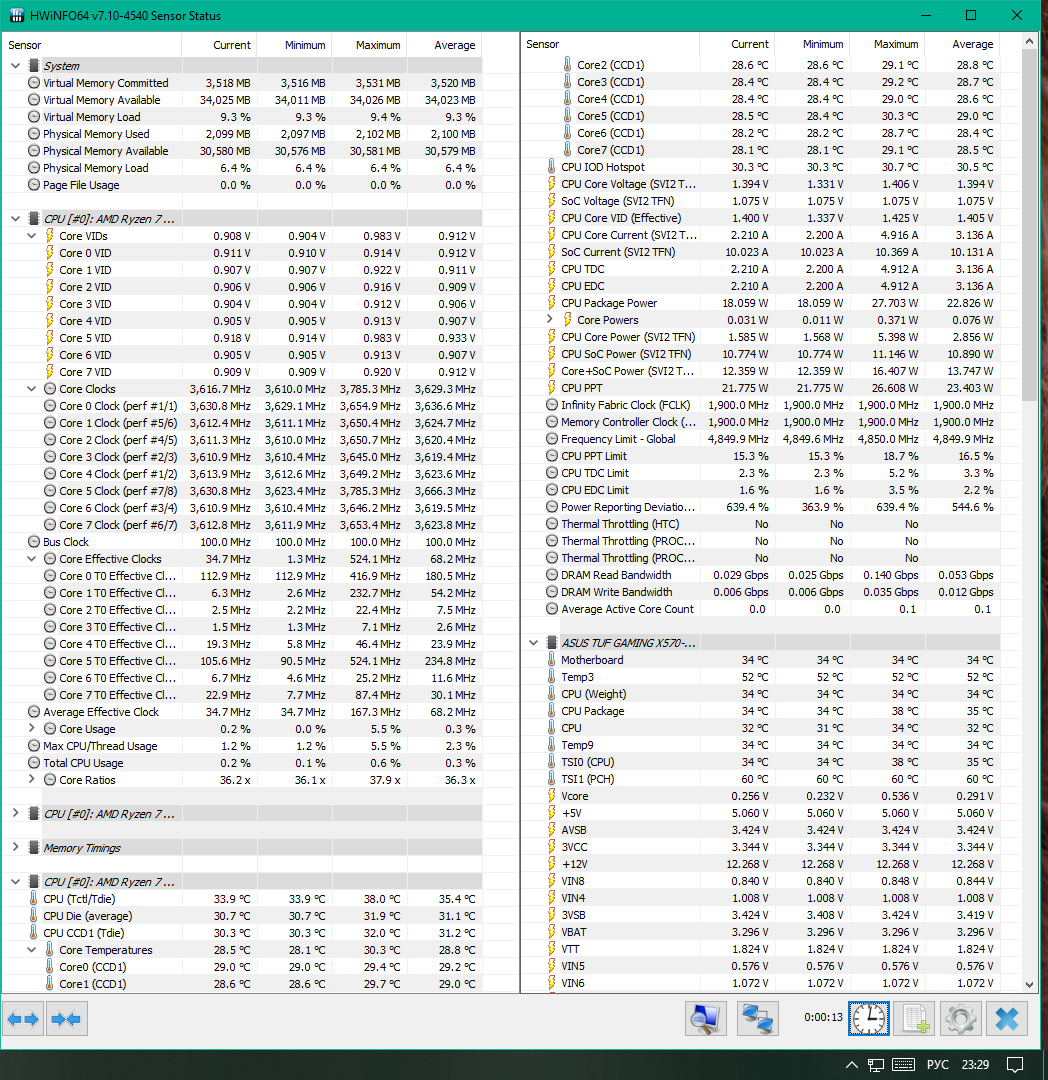
Task: Click the thermometer icon for CPU (Tctl/Tdie)
Action: pos(34,899)
